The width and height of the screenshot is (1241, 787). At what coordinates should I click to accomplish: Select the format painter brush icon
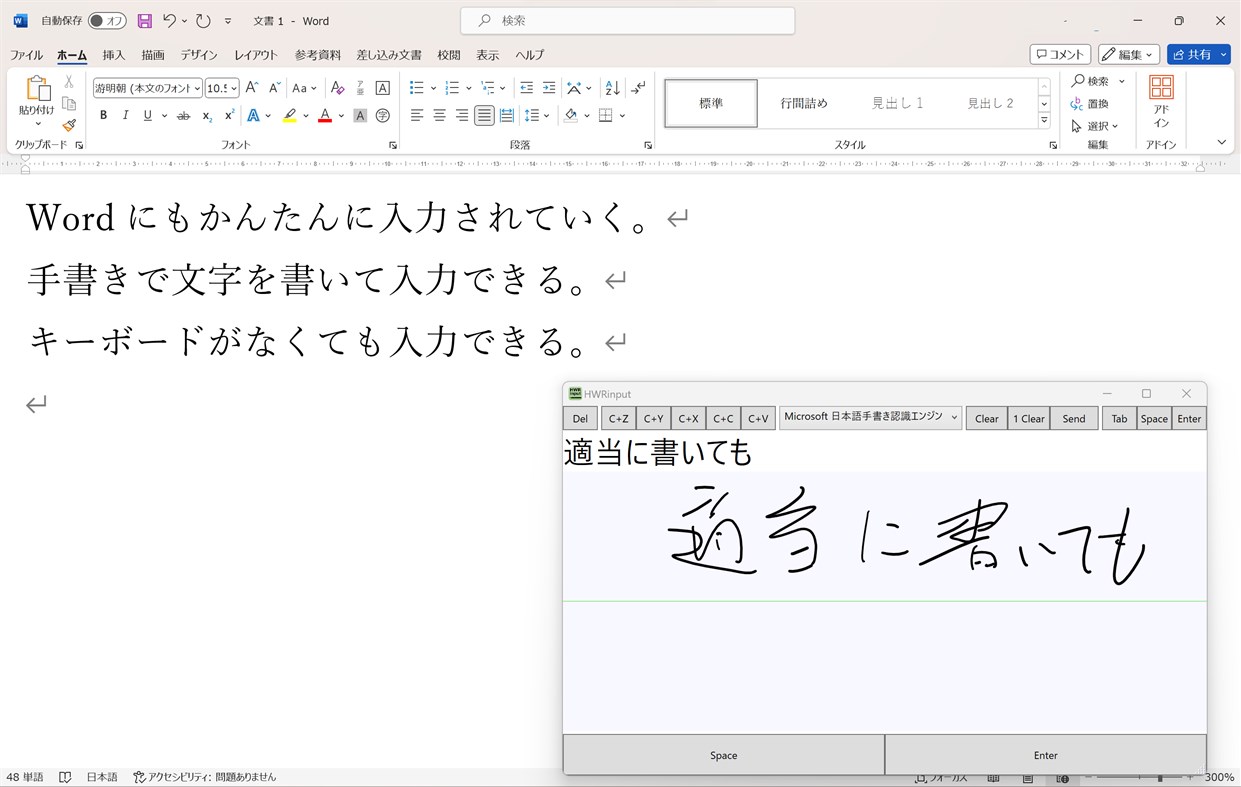69,125
